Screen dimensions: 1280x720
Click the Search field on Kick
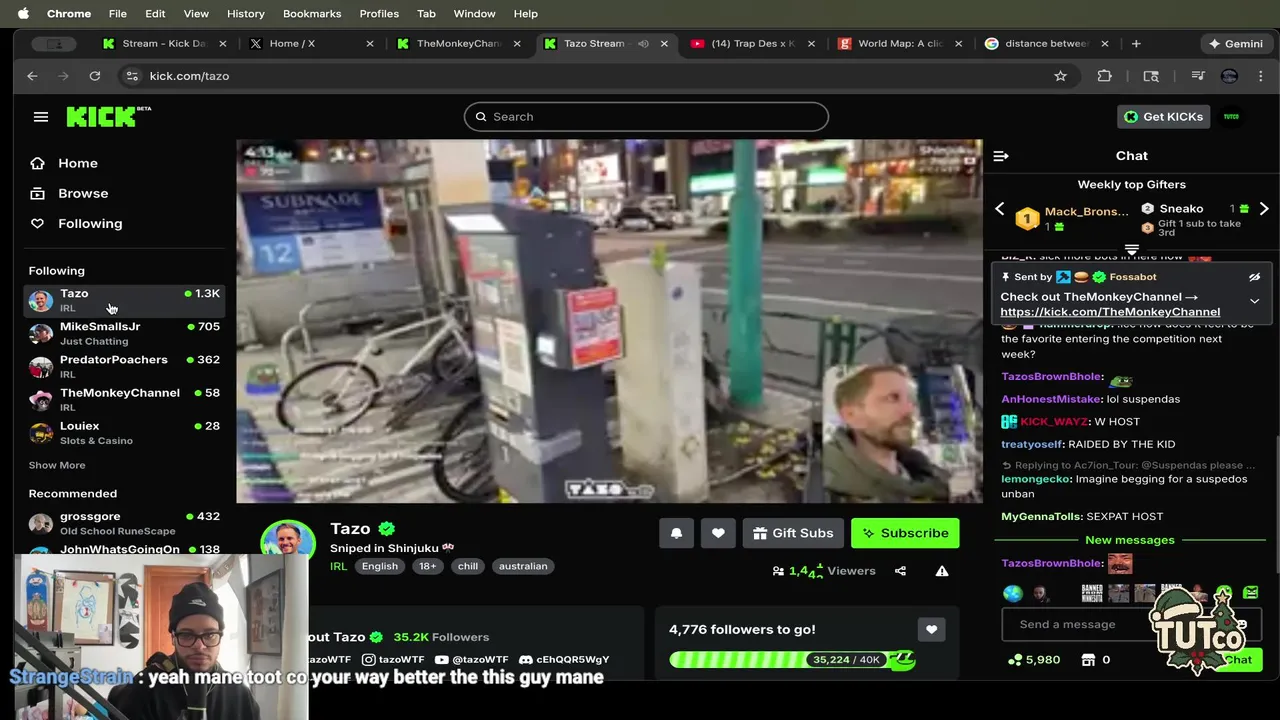point(646,116)
